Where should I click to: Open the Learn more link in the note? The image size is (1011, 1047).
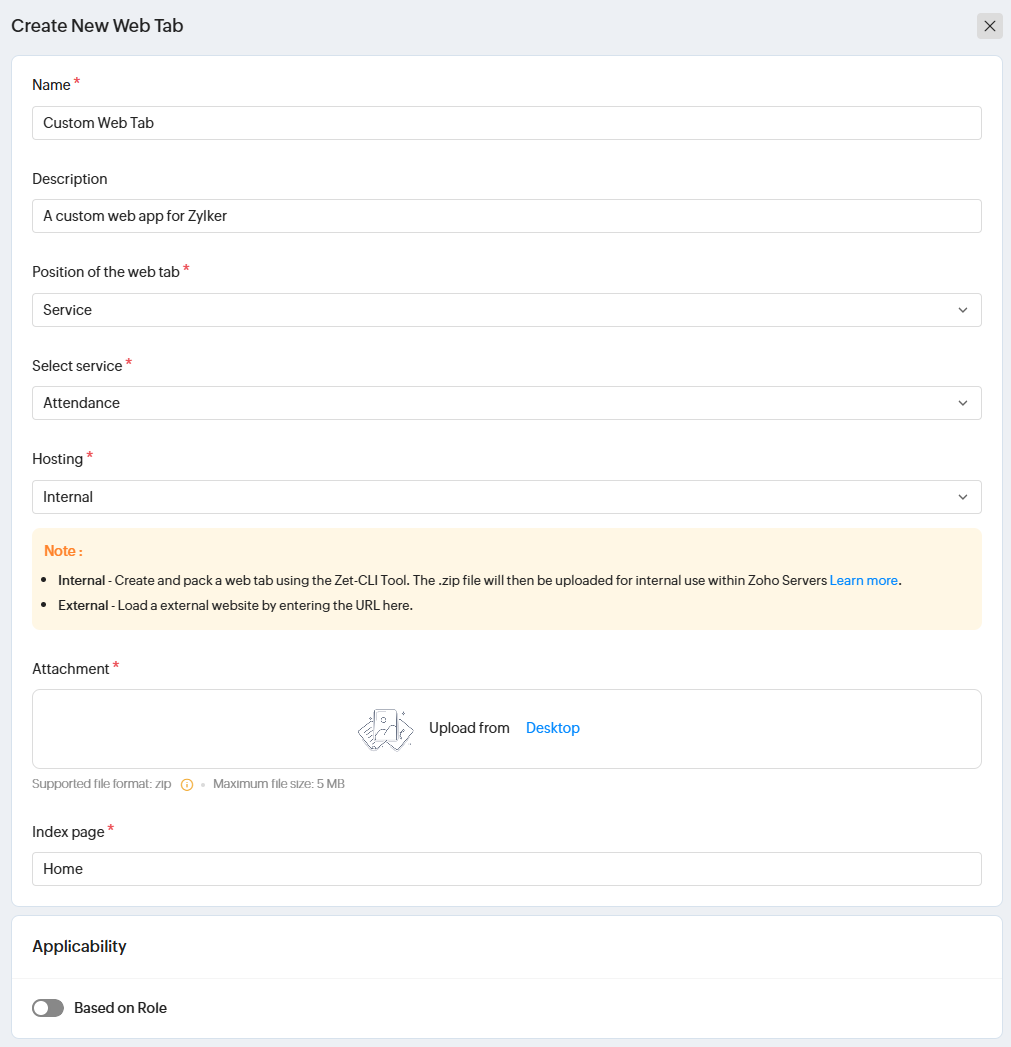863,580
